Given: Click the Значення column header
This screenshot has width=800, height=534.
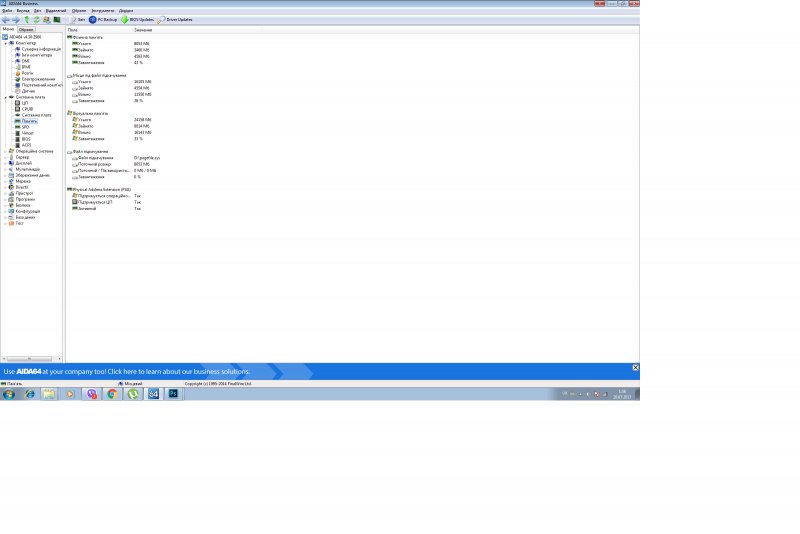Looking at the screenshot, I should (143, 30).
